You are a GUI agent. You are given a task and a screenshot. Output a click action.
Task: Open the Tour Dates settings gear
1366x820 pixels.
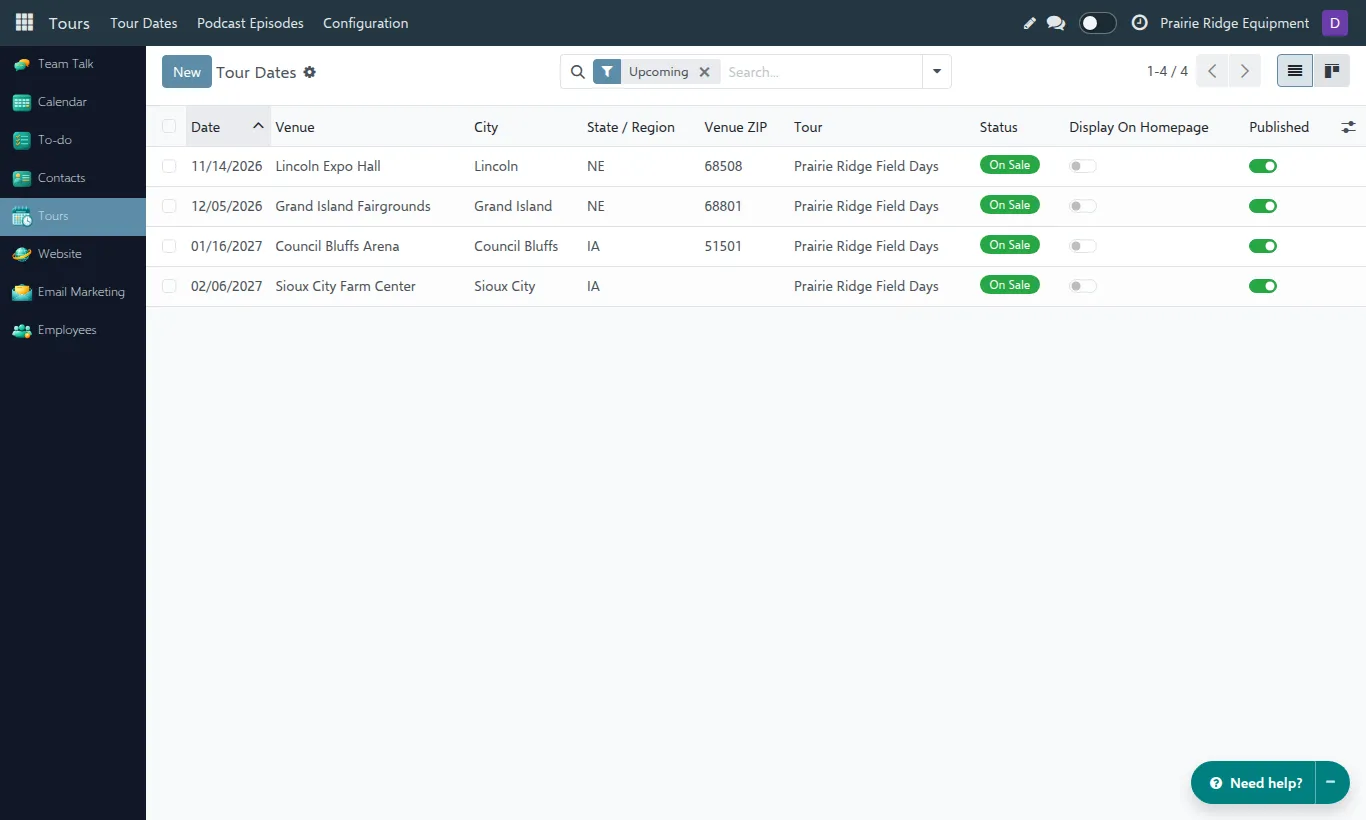(x=310, y=72)
